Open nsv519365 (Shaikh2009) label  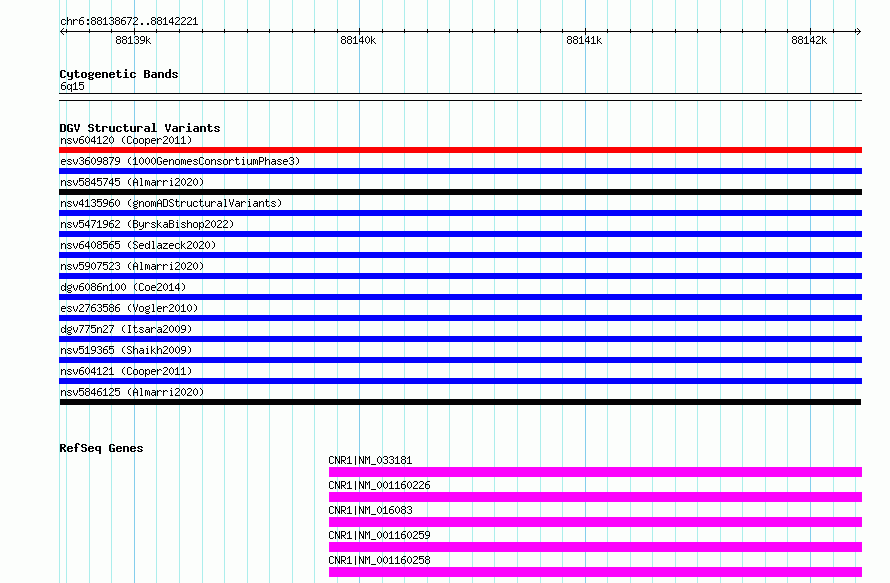pyautogui.click(x=126, y=350)
